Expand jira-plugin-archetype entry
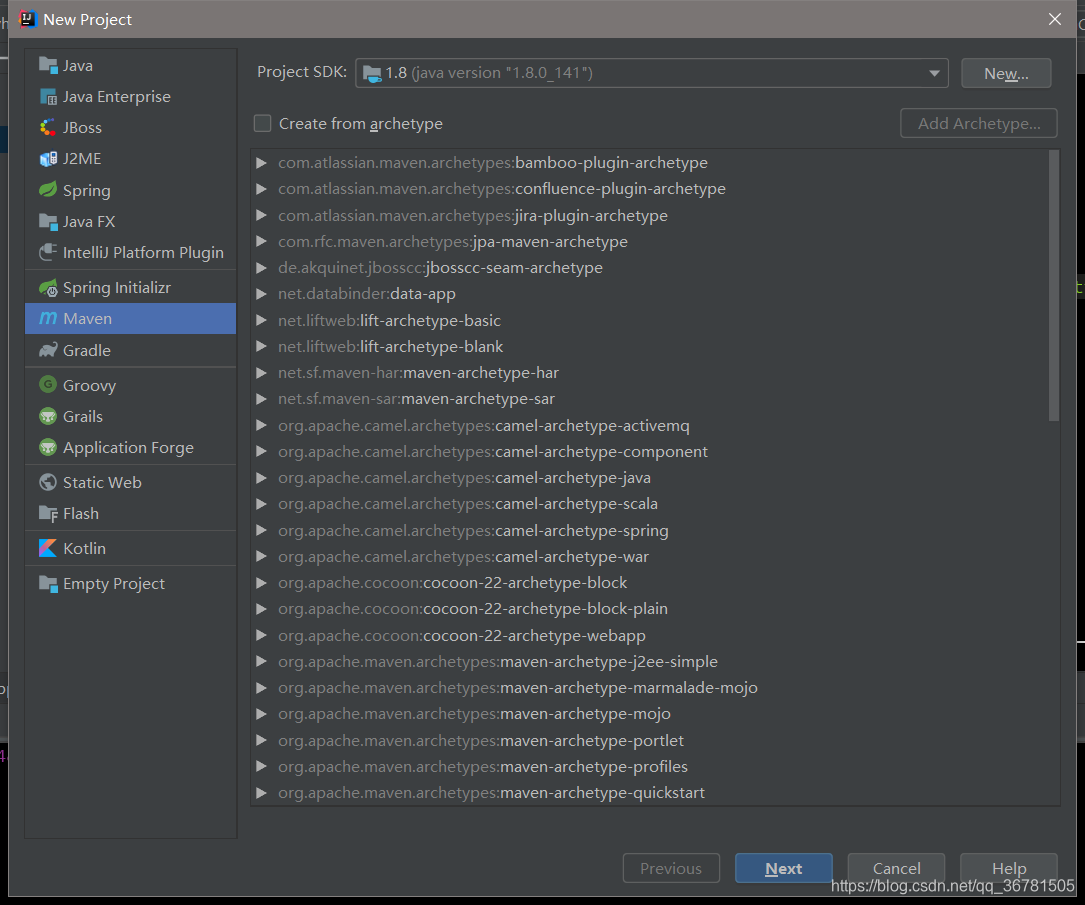 pos(262,215)
